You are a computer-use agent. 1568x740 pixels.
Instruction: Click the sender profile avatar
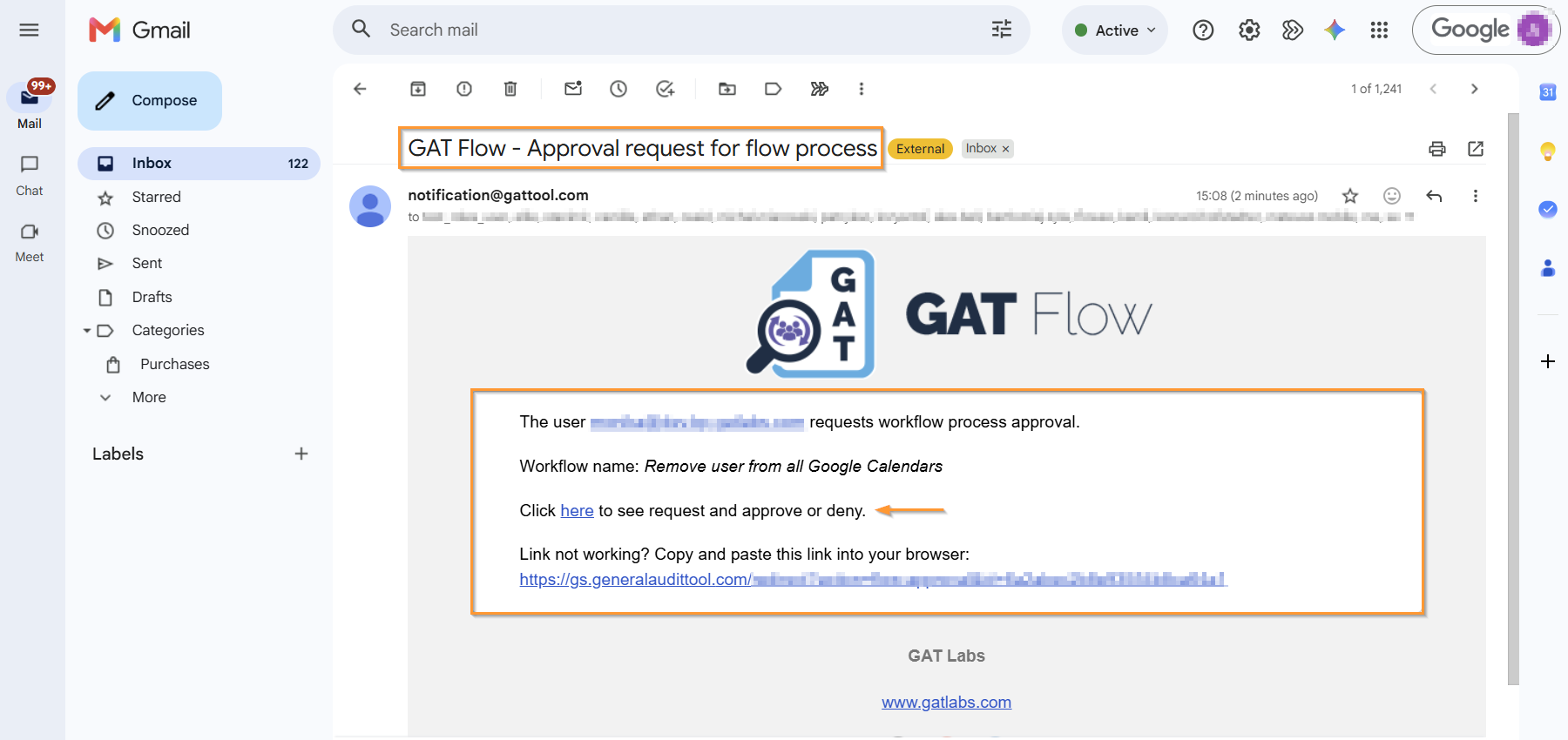point(370,206)
